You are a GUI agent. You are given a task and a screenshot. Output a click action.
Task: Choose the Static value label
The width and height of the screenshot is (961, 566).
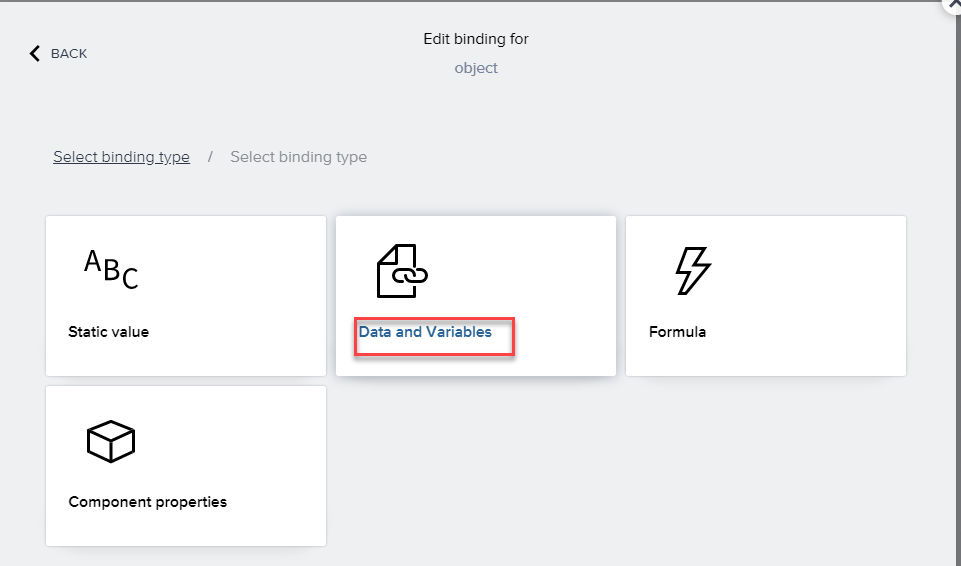108,332
